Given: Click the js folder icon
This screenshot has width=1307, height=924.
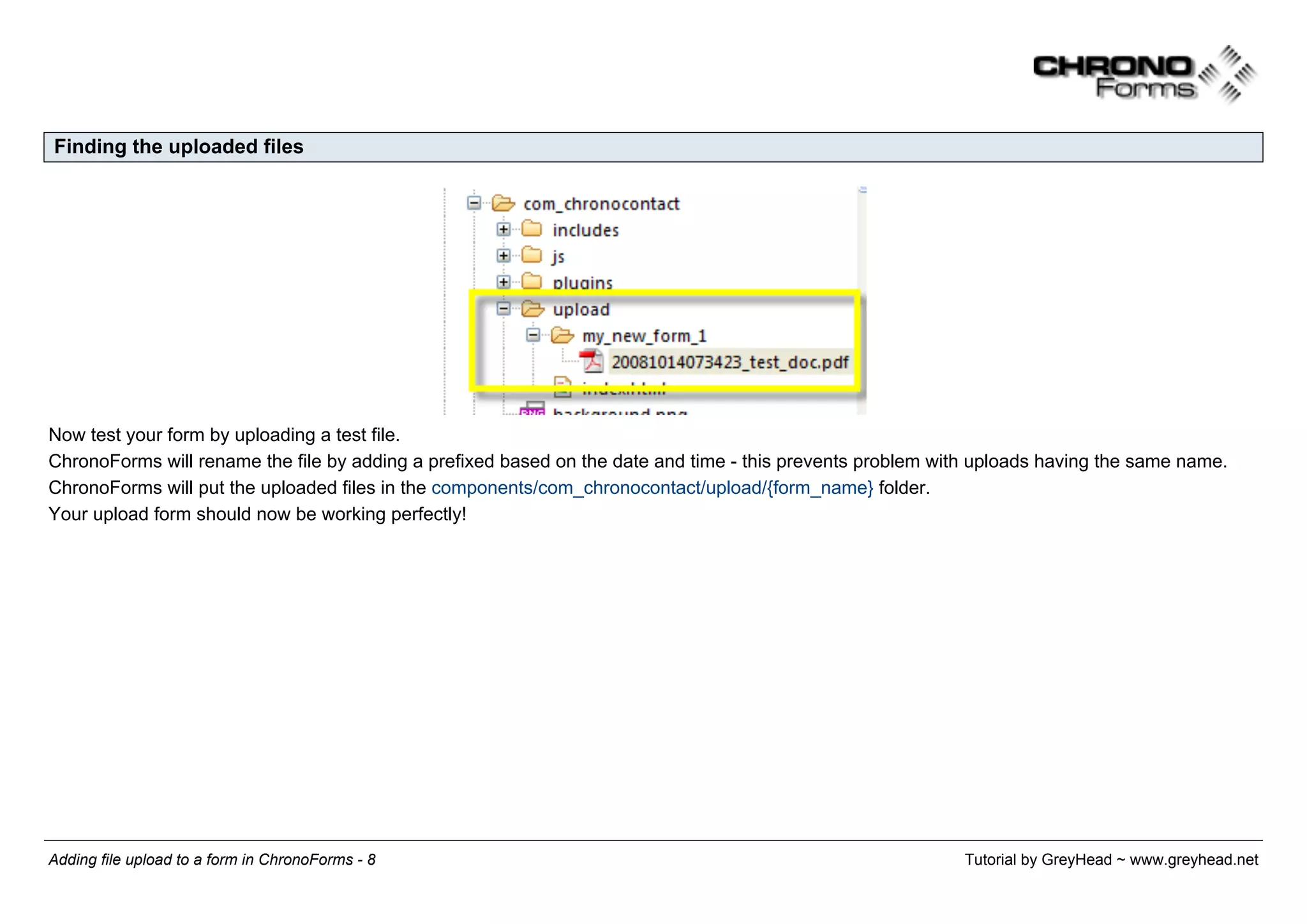Looking at the screenshot, I should 532,255.
